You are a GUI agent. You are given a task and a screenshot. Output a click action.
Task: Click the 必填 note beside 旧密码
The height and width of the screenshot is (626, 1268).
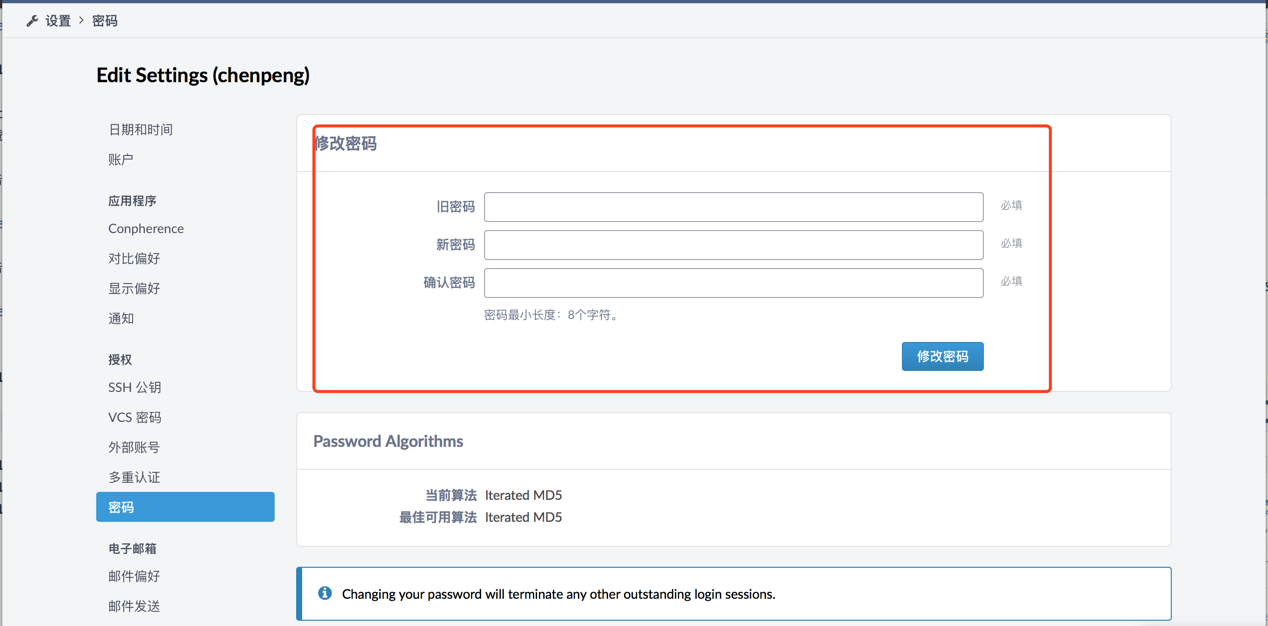point(1011,205)
